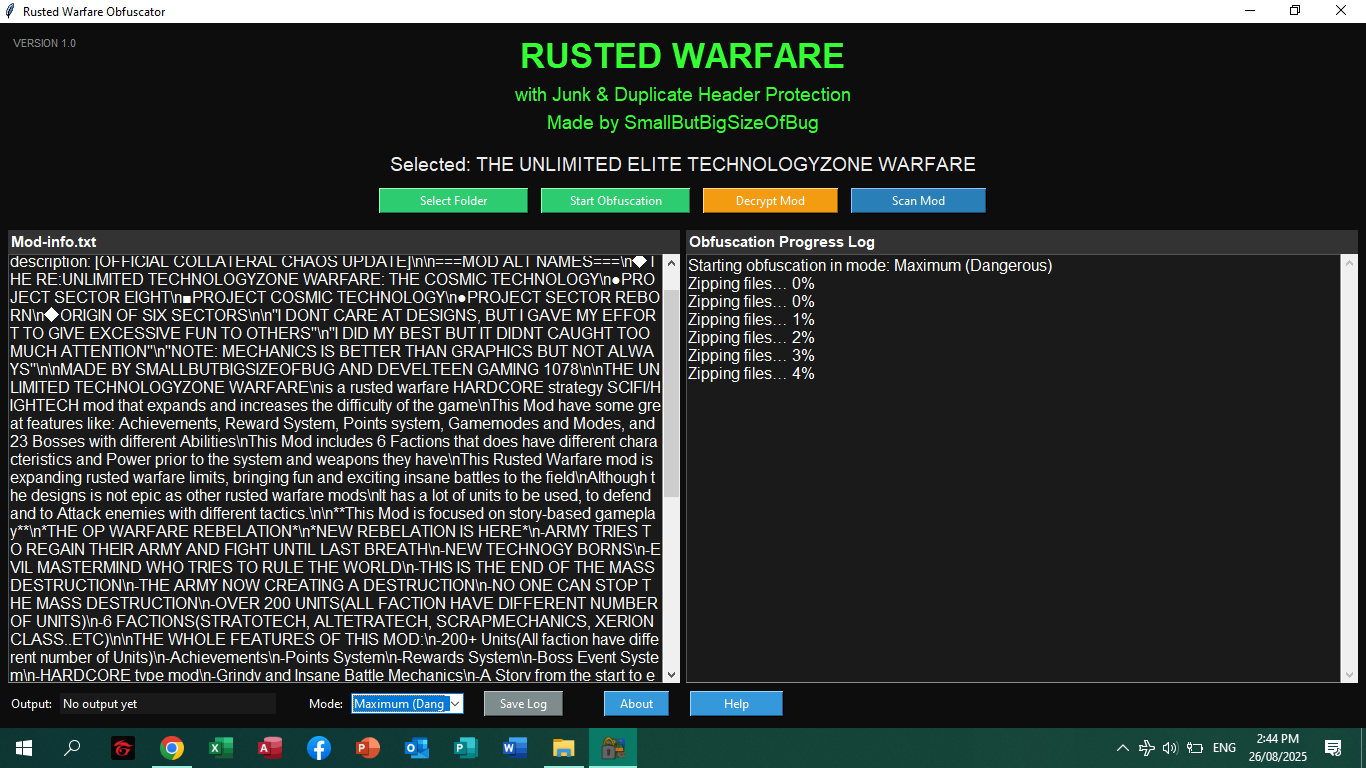Open Windows taskbar search
The width and height of the screenshot is (1366, 768).
pos(72,748)
